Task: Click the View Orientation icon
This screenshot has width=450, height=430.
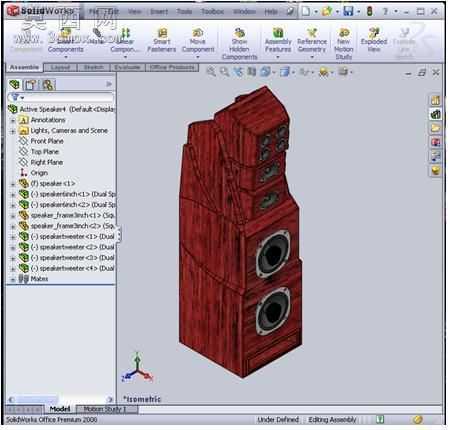Action: [x=265, y=71]
